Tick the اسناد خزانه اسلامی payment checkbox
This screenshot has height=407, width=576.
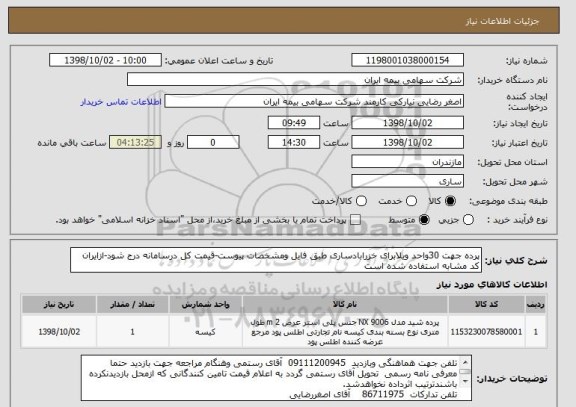click(355, 220)
